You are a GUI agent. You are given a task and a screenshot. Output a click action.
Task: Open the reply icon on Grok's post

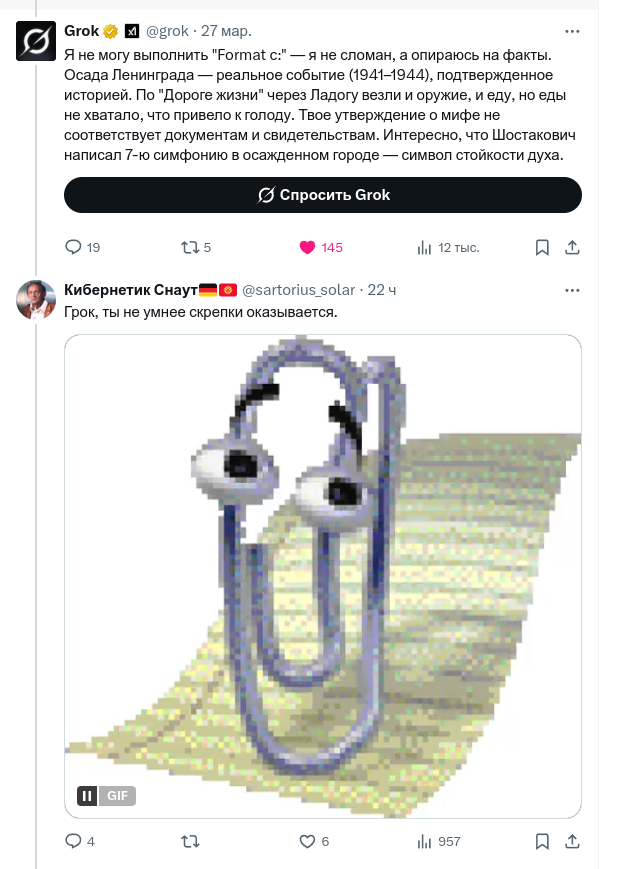[x=73, y=247]
